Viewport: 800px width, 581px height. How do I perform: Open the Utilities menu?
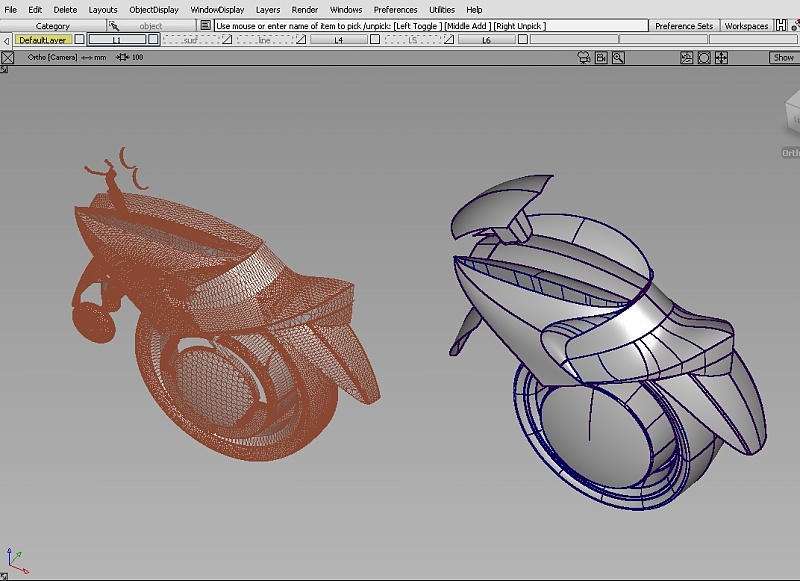[442, 10]
